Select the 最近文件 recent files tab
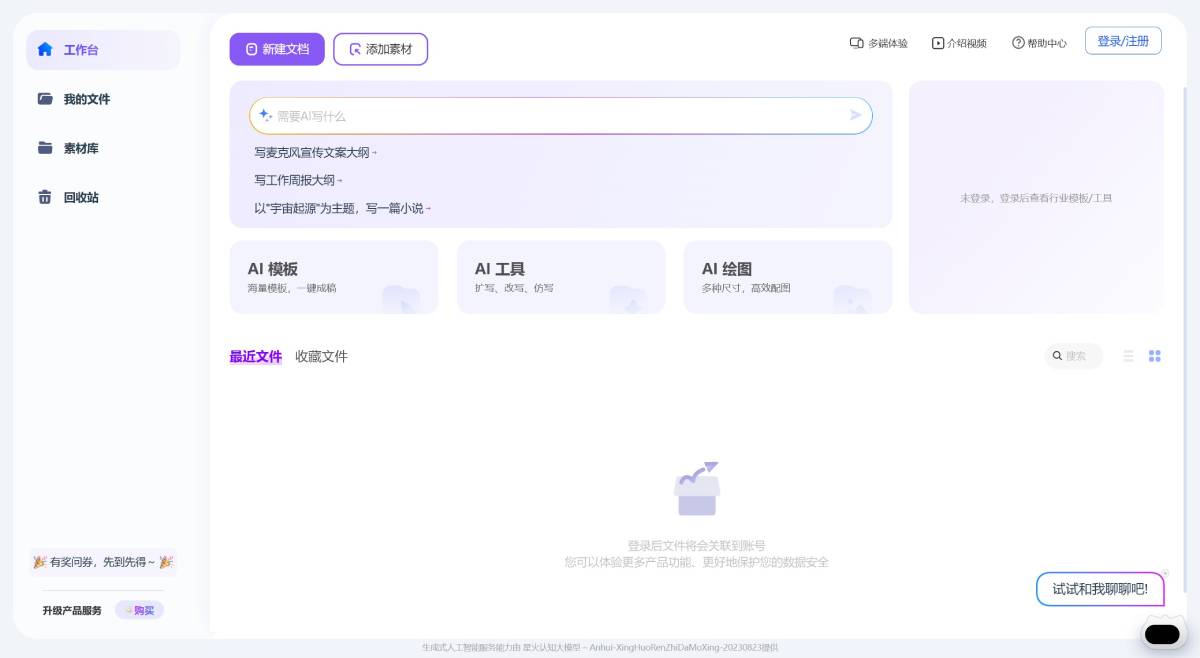The image size is (1200, 658). (255, 356)
